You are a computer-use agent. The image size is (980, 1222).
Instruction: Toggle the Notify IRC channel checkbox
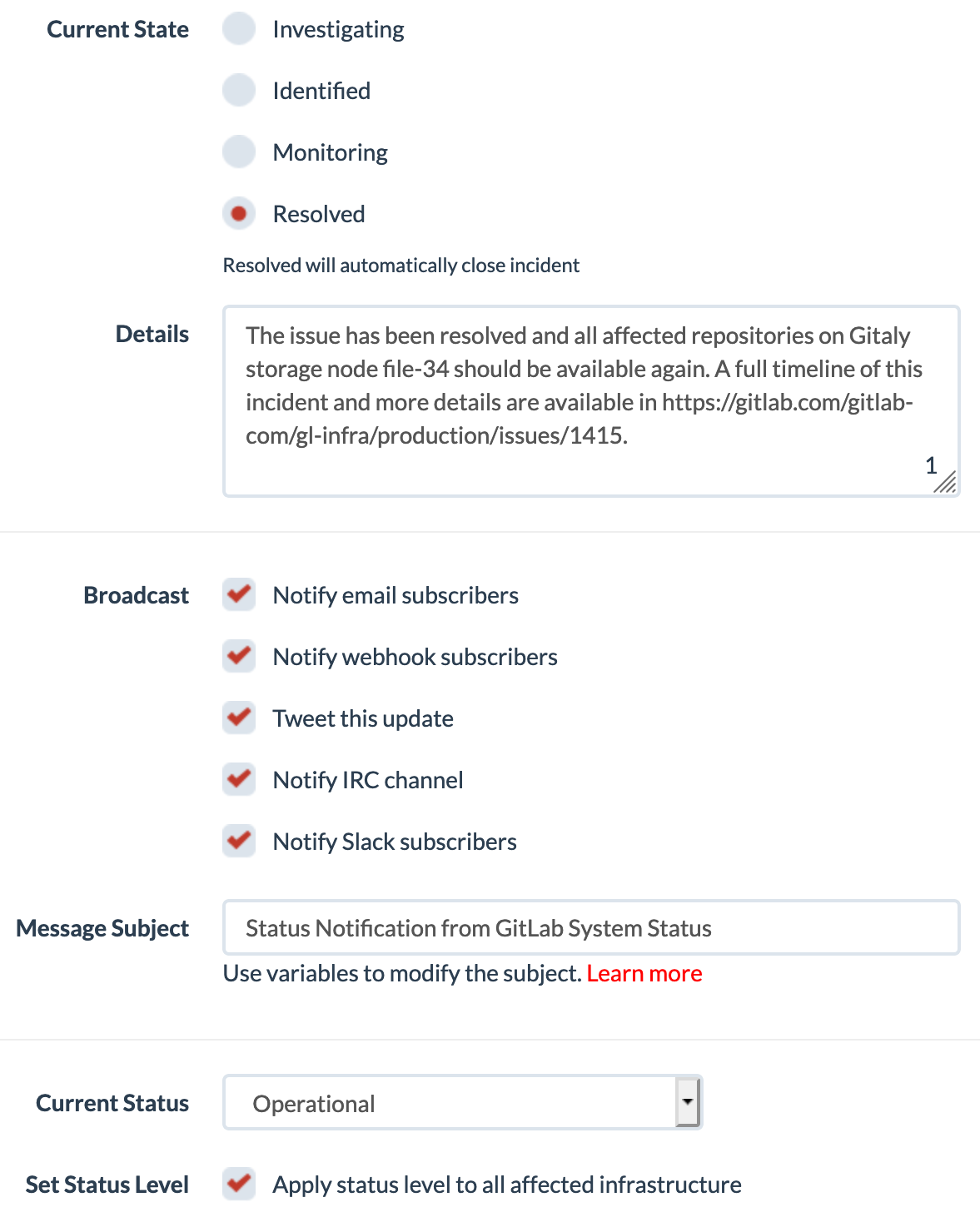239,780
